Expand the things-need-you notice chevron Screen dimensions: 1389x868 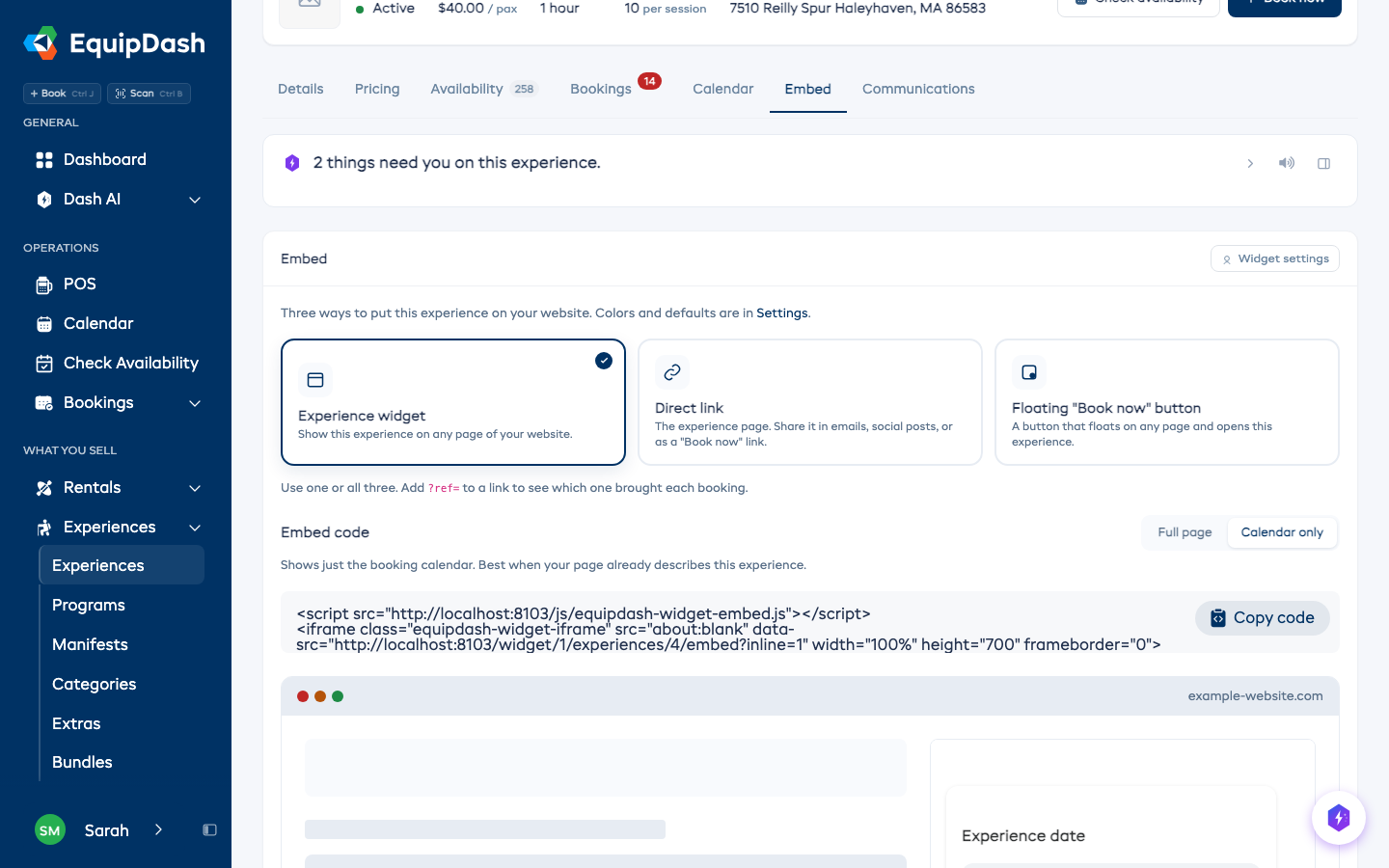coord(1250,163)
